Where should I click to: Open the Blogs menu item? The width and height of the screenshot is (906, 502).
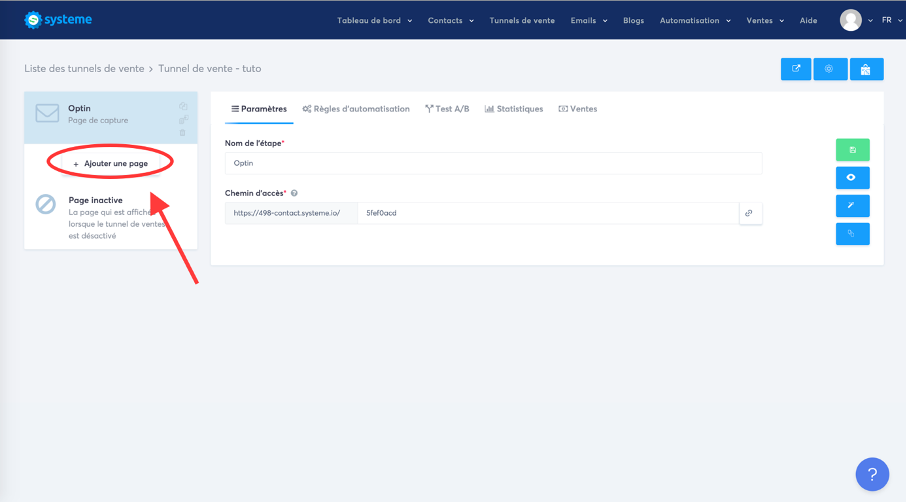click(633, 20)
